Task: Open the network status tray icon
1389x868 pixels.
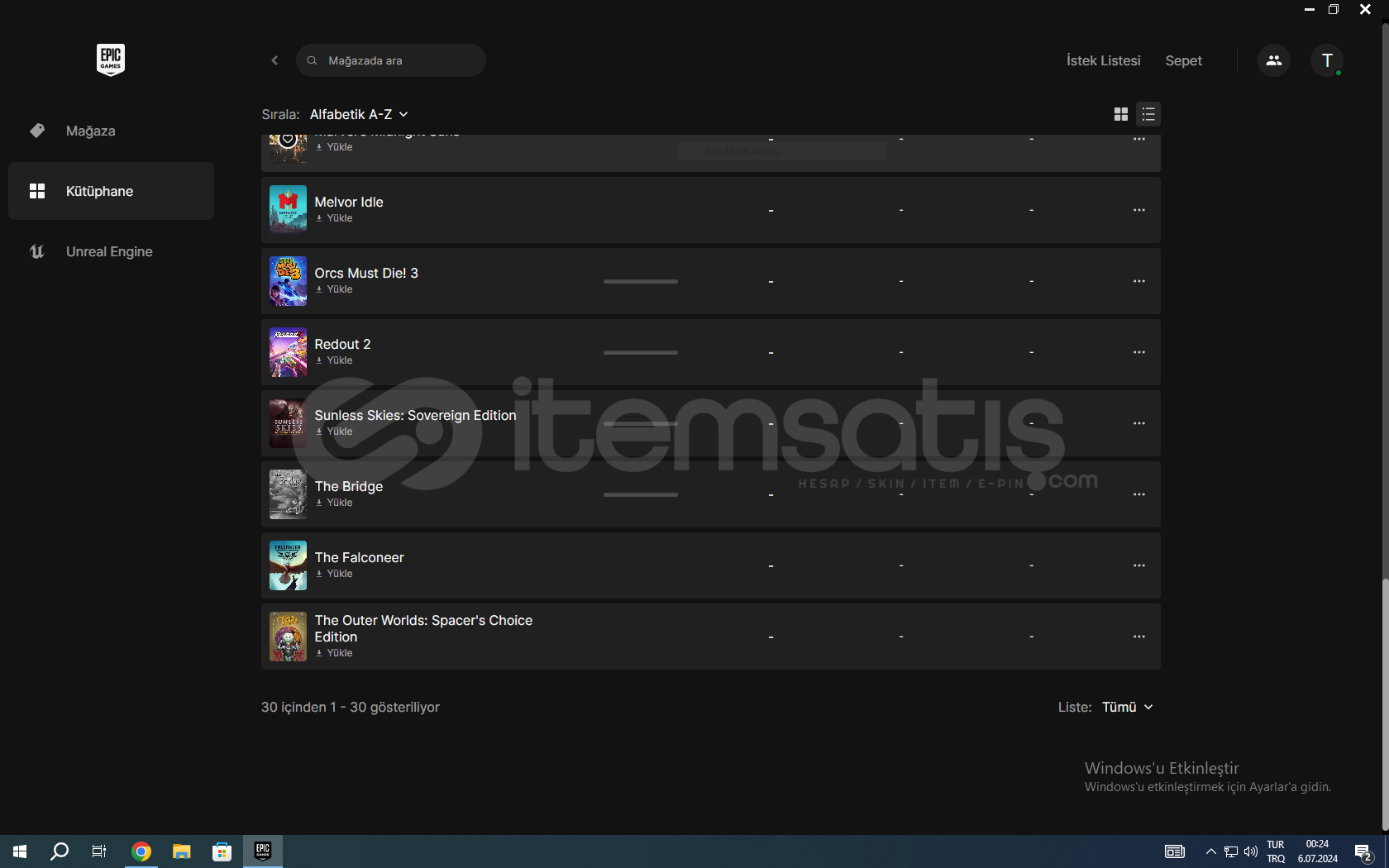Action: click(x=1231, y=851)
